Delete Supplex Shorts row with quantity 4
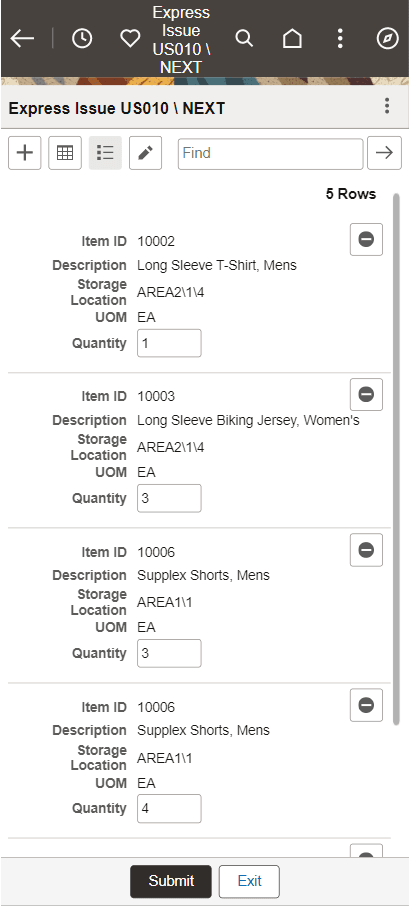 (366, 706)
